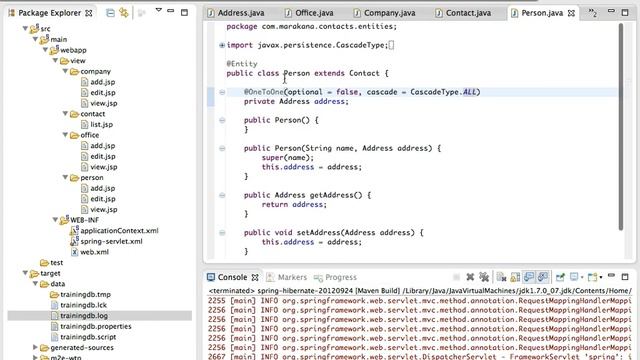Show hidden editor tabs list
Image resolution: width=640 pixels, height=360 pixels.
point(593,13)
